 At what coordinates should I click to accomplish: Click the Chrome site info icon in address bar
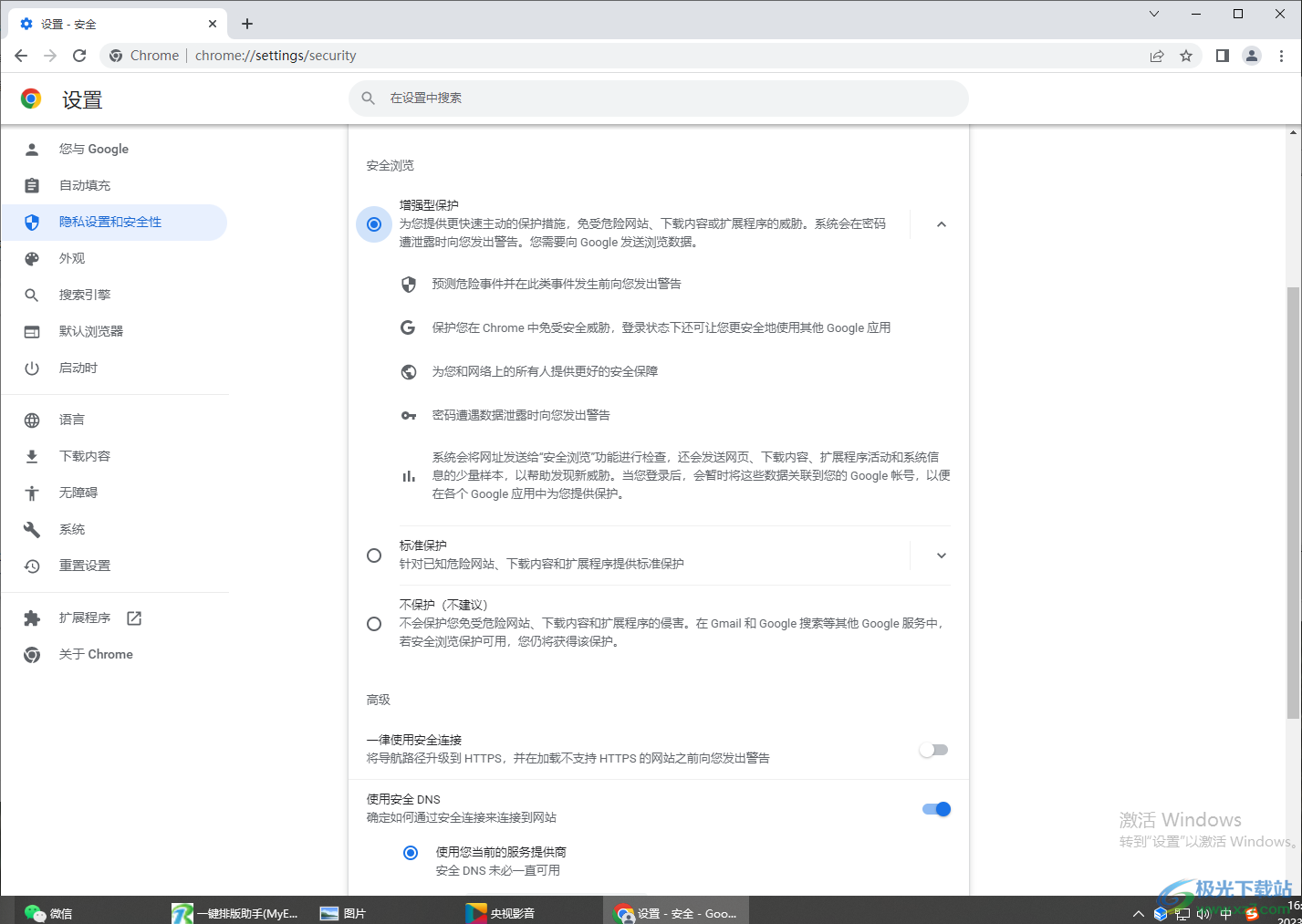click(116, 56)
